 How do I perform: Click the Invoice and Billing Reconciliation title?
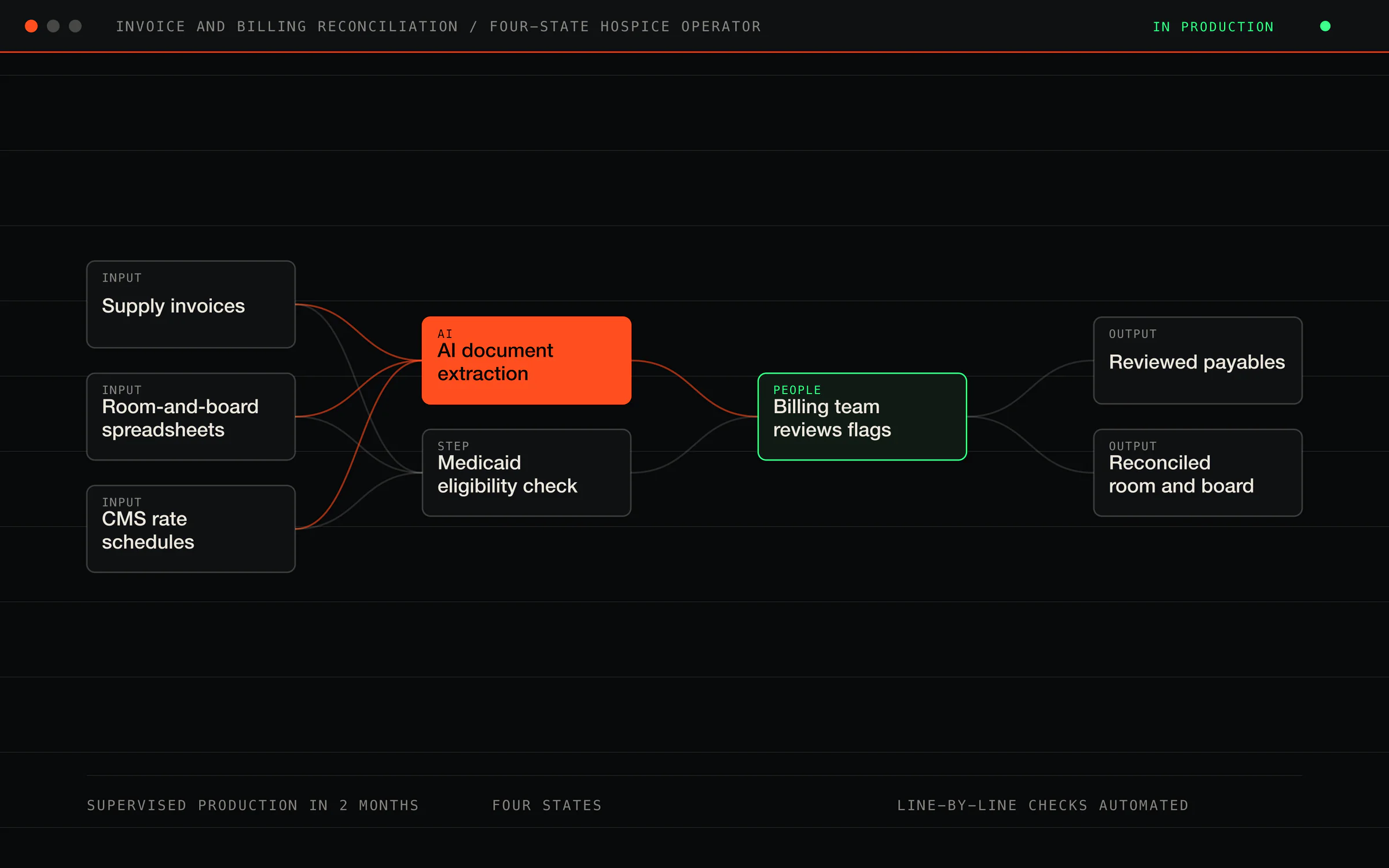(x=287, y=27)
